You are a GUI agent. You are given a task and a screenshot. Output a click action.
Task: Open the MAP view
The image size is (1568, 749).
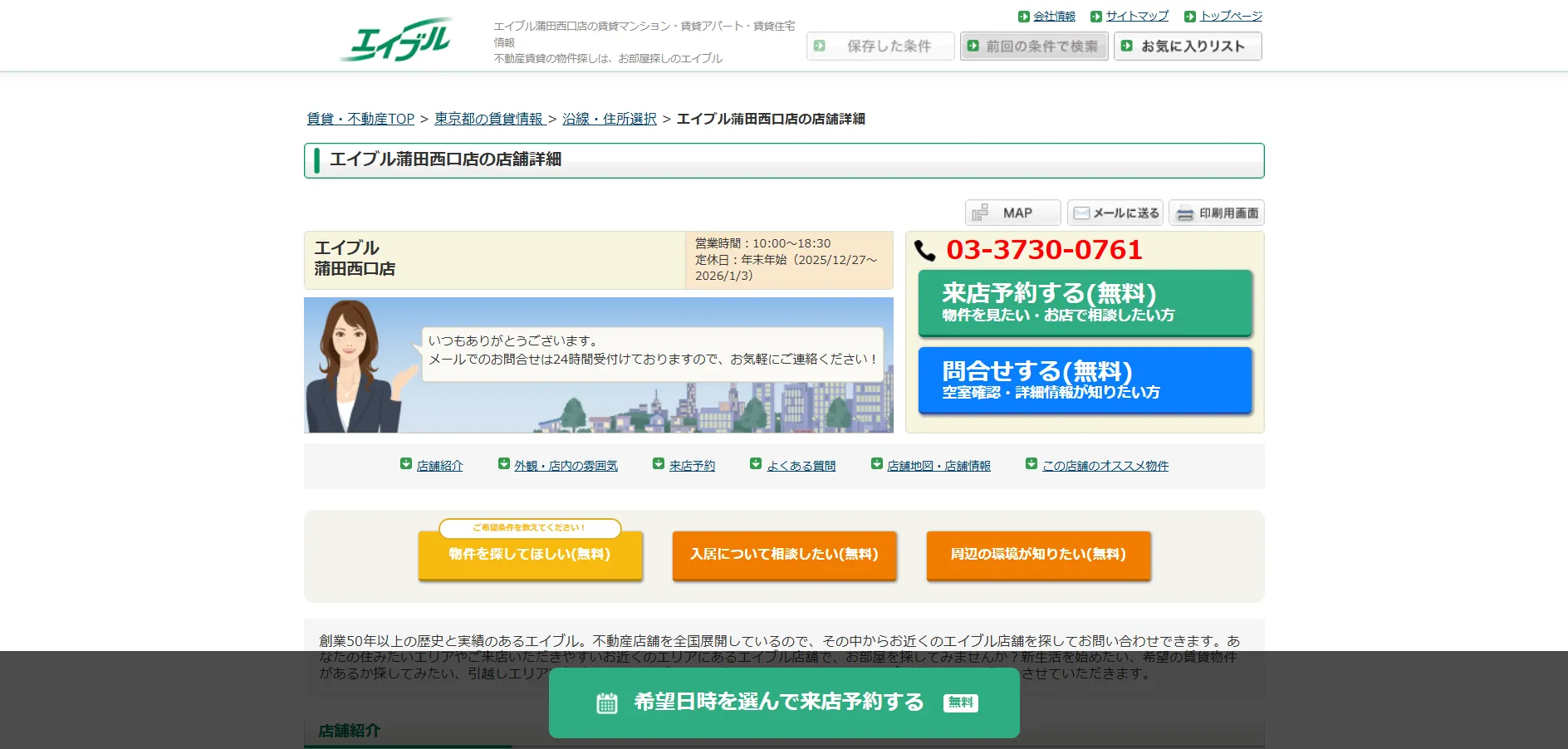1012,213
